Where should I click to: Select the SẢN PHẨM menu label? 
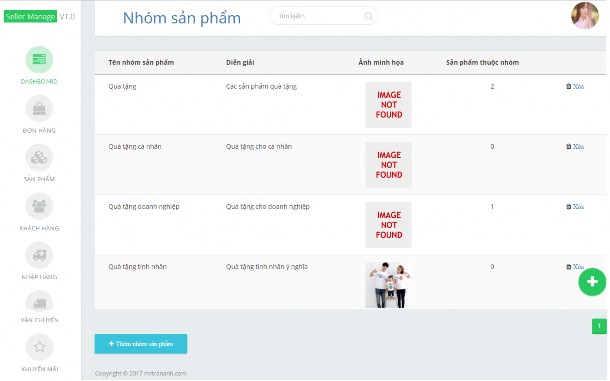click(x=39, y=179)
